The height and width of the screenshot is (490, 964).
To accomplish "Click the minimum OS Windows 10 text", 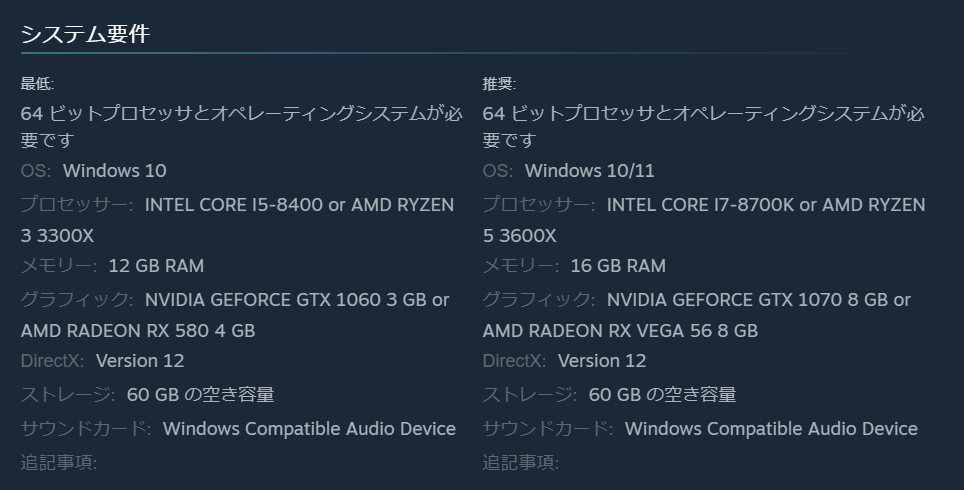I will point(114,171).
